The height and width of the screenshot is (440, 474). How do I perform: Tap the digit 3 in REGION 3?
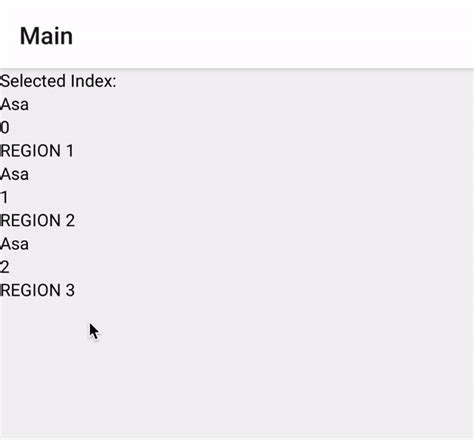click(70, 290)
